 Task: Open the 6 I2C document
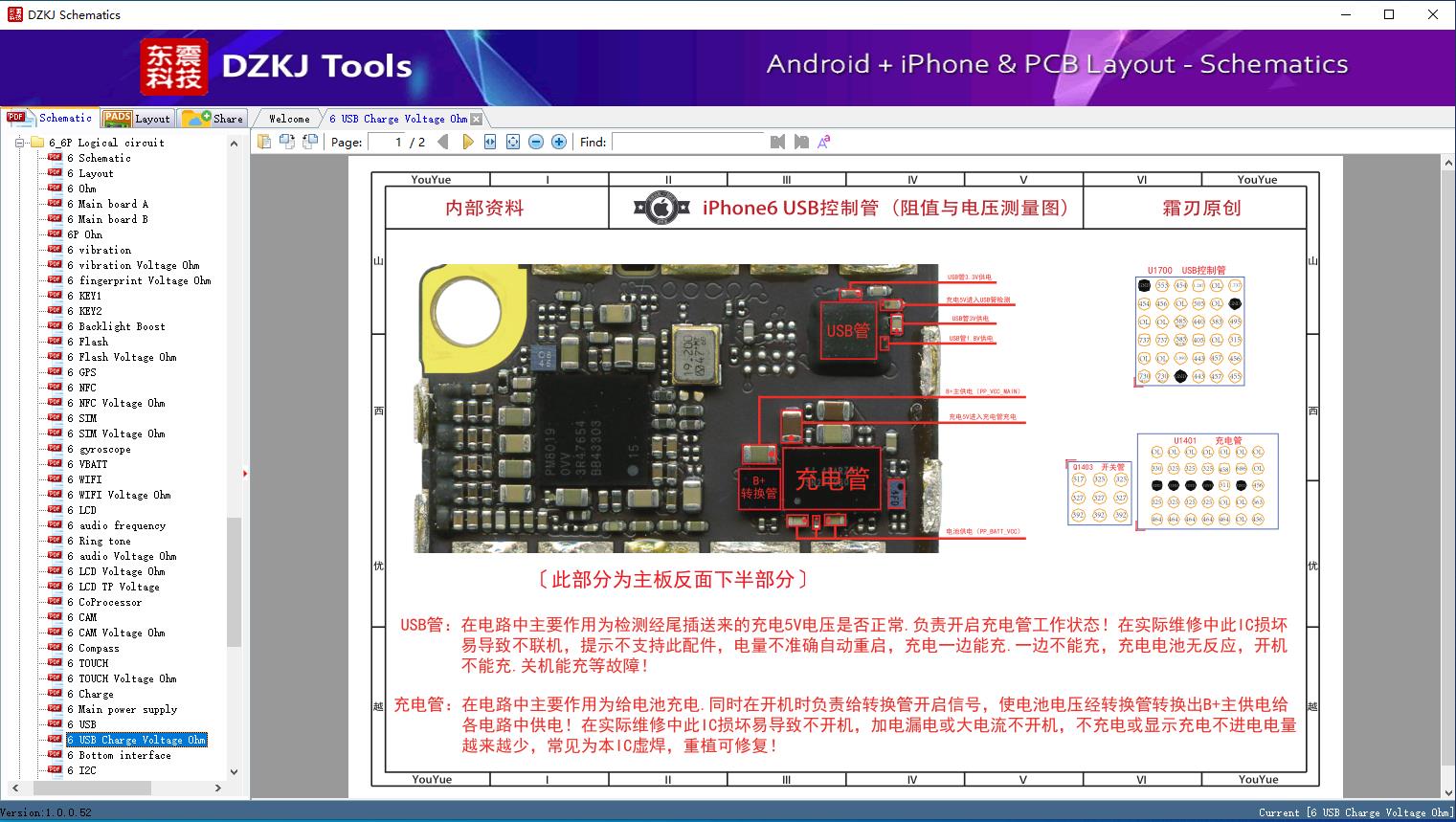pos(81,770)
